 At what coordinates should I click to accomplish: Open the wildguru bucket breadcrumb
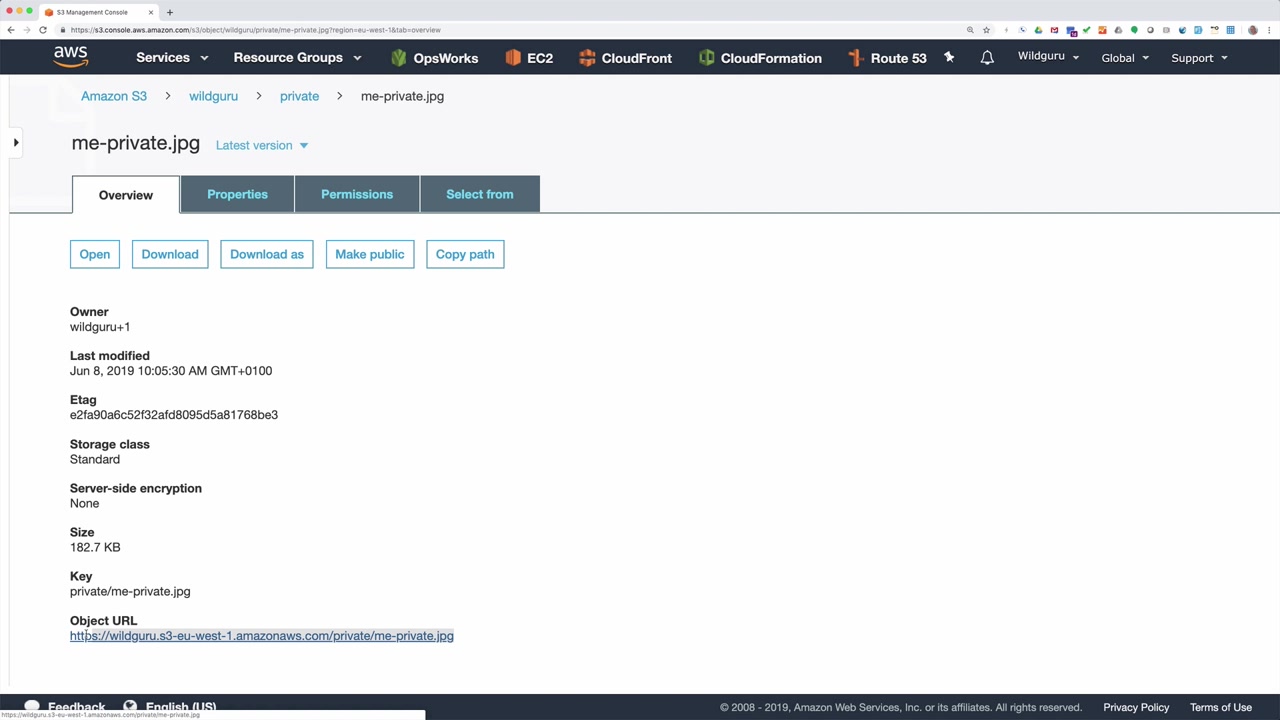click(x=213, y=96)
